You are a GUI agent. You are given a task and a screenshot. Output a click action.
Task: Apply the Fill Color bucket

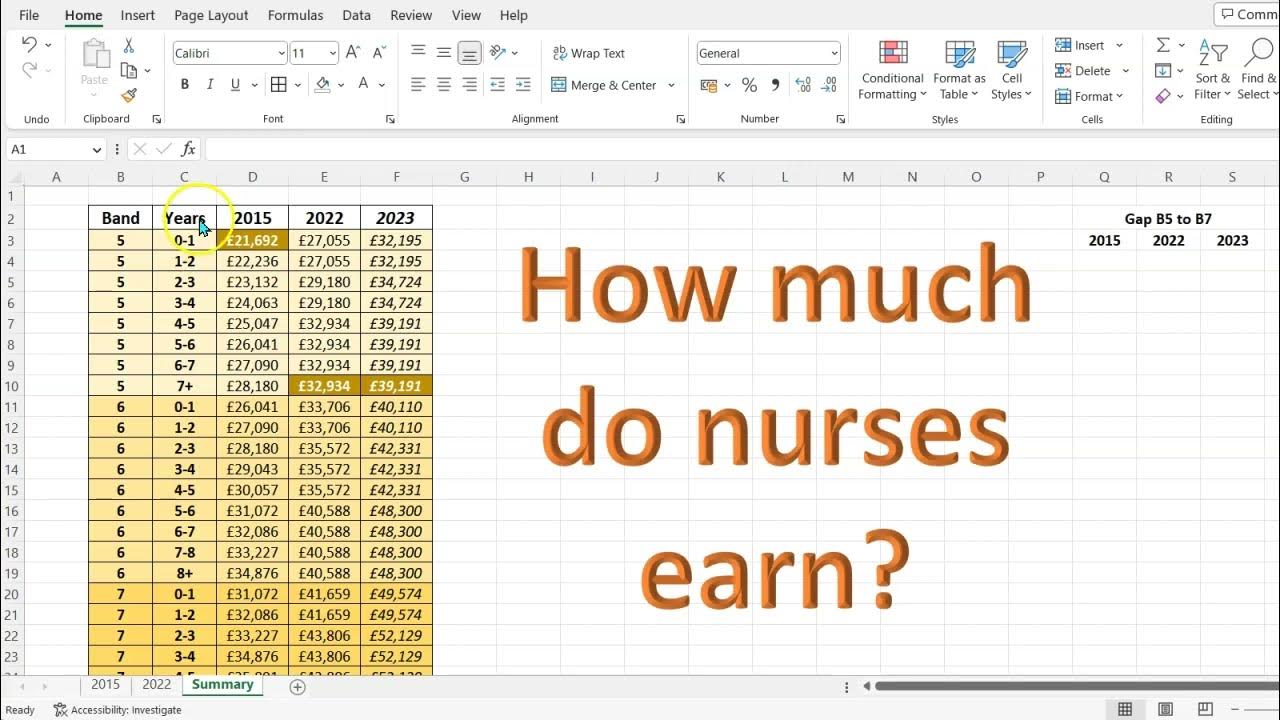pyautogui.click(x=322, y=85)
